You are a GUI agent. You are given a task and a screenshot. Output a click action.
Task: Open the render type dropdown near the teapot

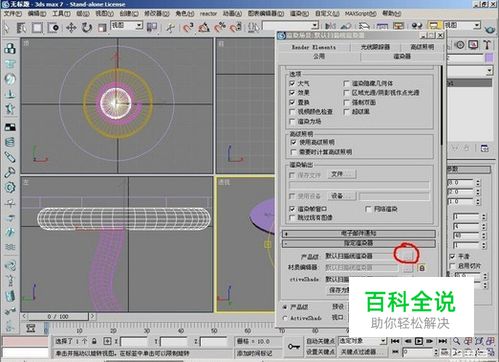pos(462,25)
